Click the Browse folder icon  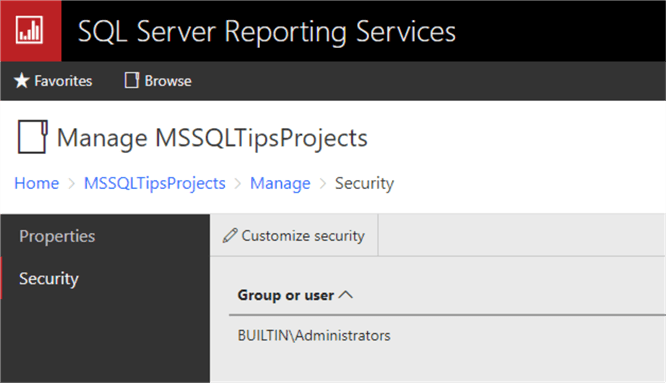coord(132,80)
